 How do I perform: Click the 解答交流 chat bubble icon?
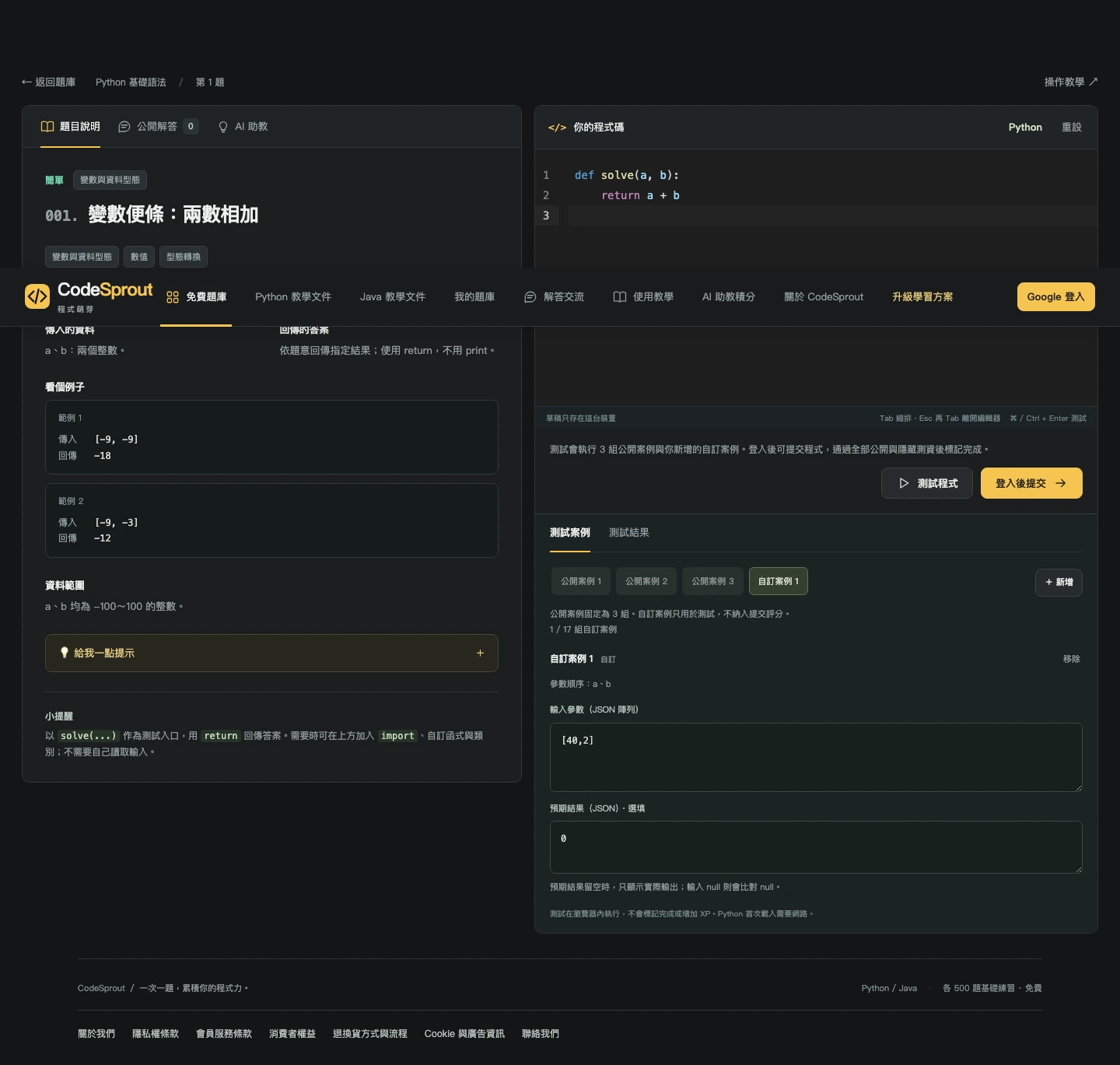click(x=530, y=297)
